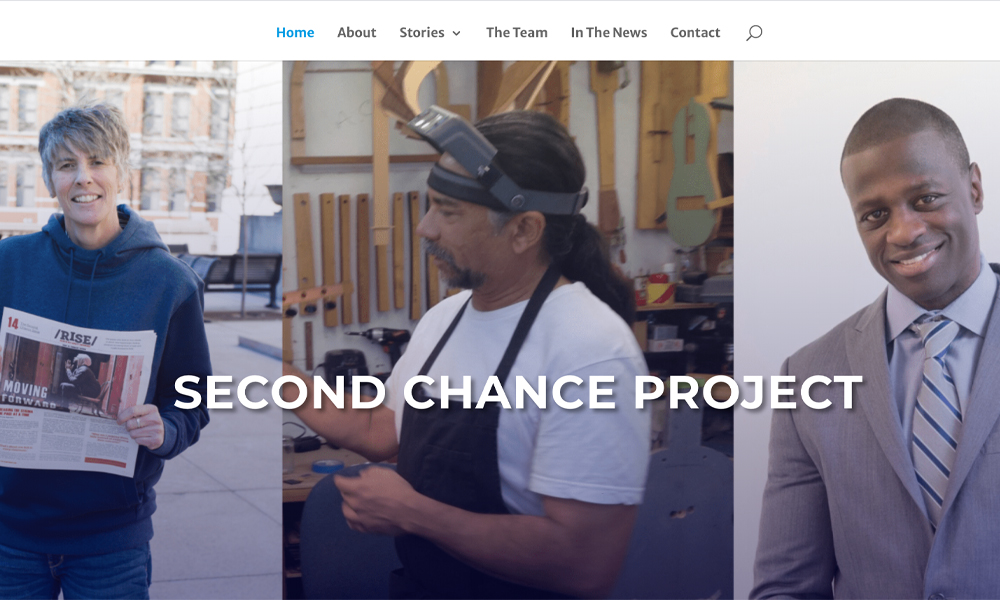
Task: Open The Team page
Action: (x=517, y=33)
